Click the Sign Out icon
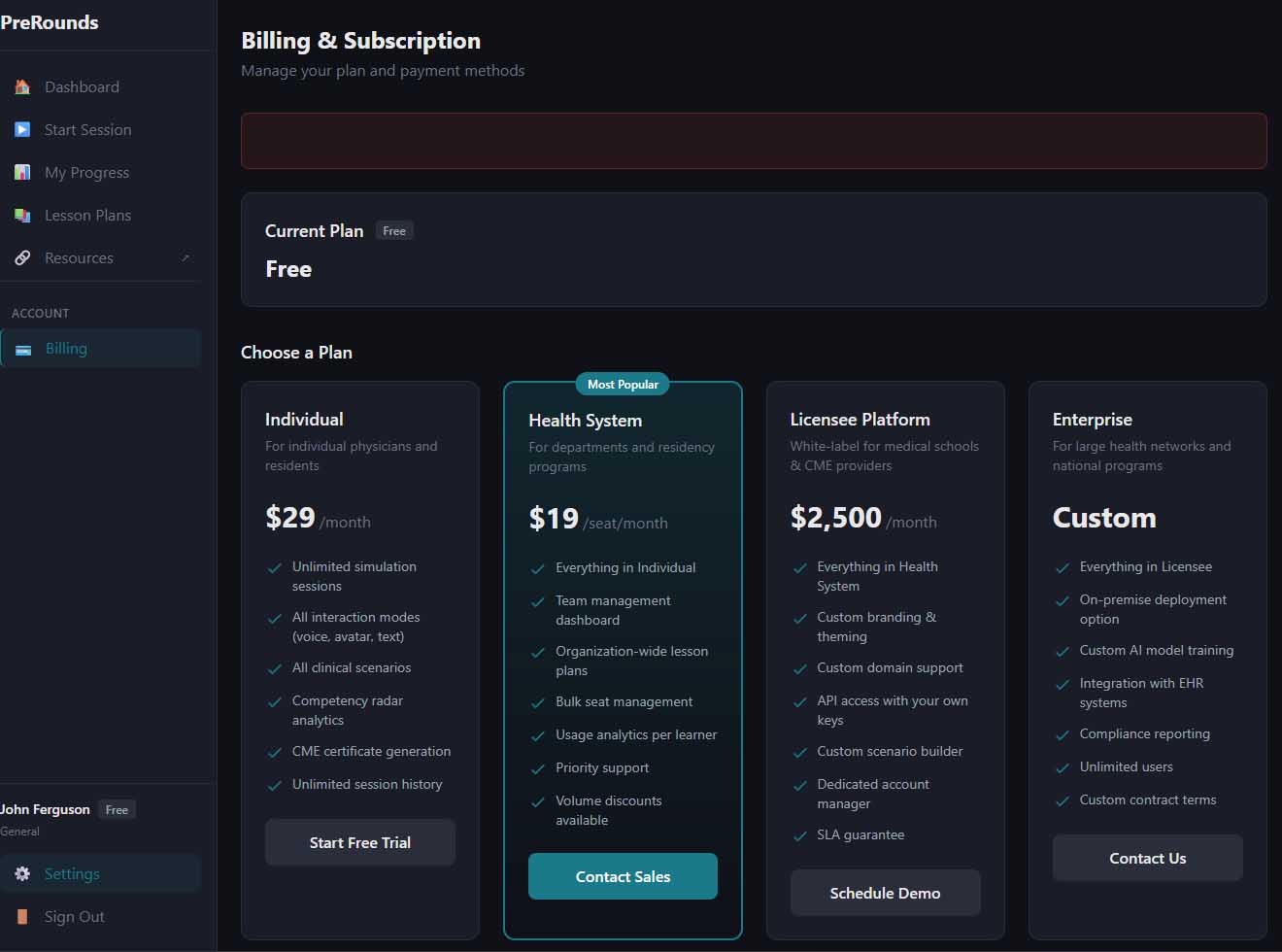Viewport: 1282px width, 952px height. pyautogui.click(x=21, y=916)
